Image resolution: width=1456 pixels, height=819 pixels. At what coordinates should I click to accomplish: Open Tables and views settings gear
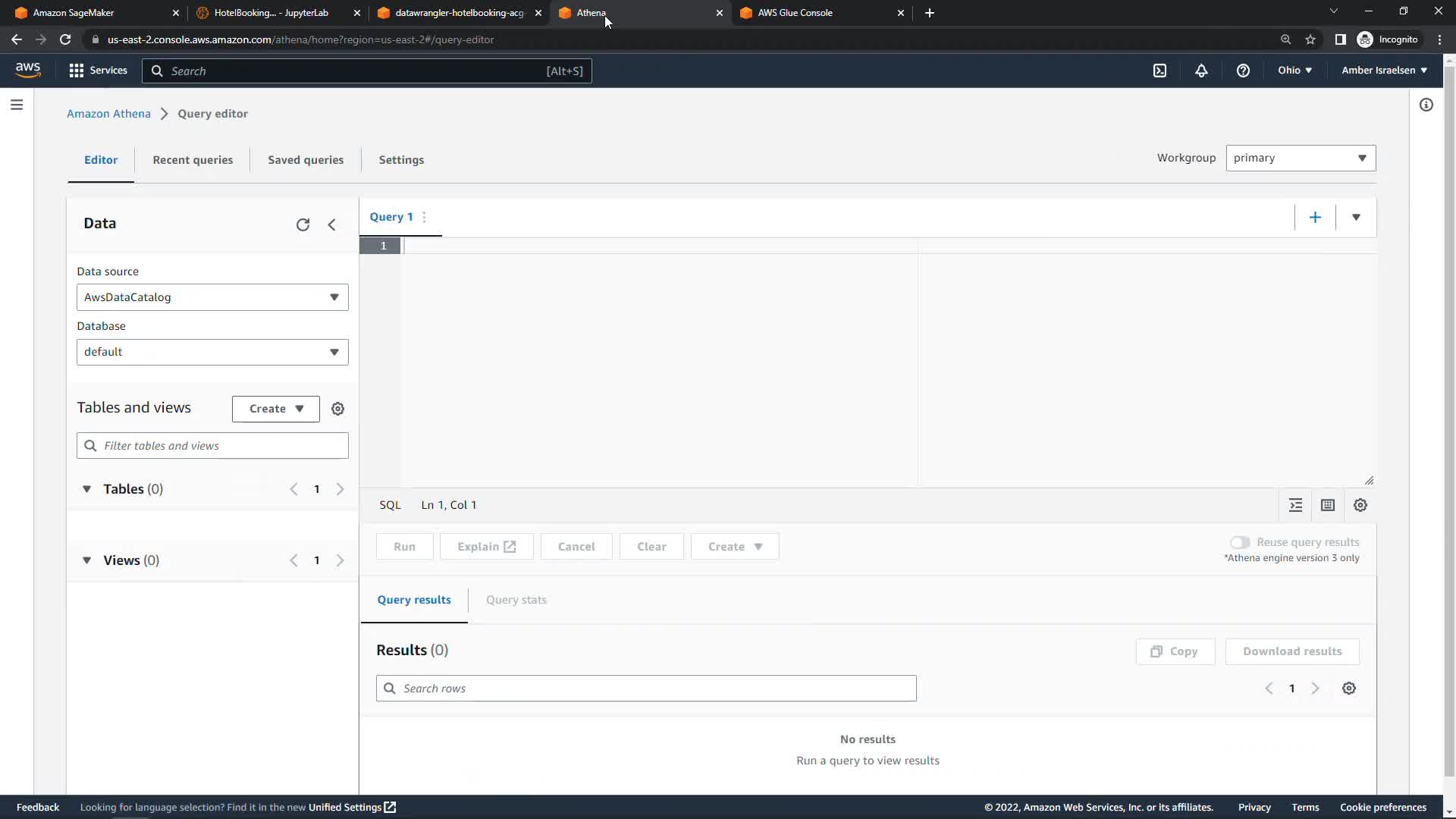(x=338, y=409)
